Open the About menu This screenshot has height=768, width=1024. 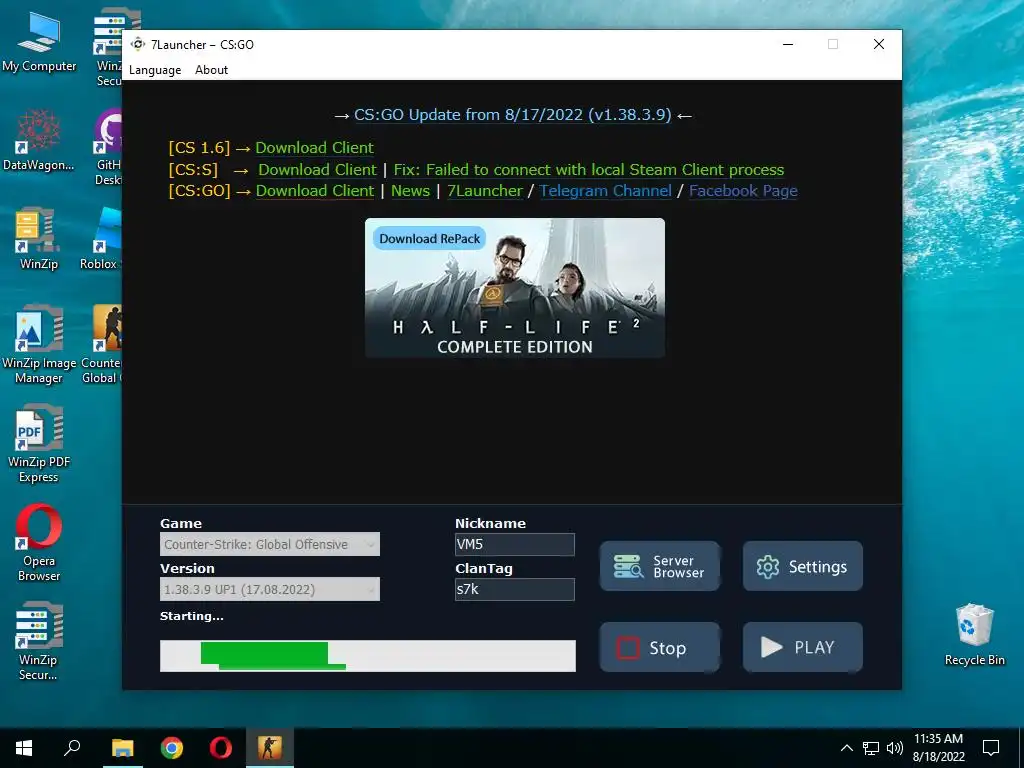pos(212,70)
